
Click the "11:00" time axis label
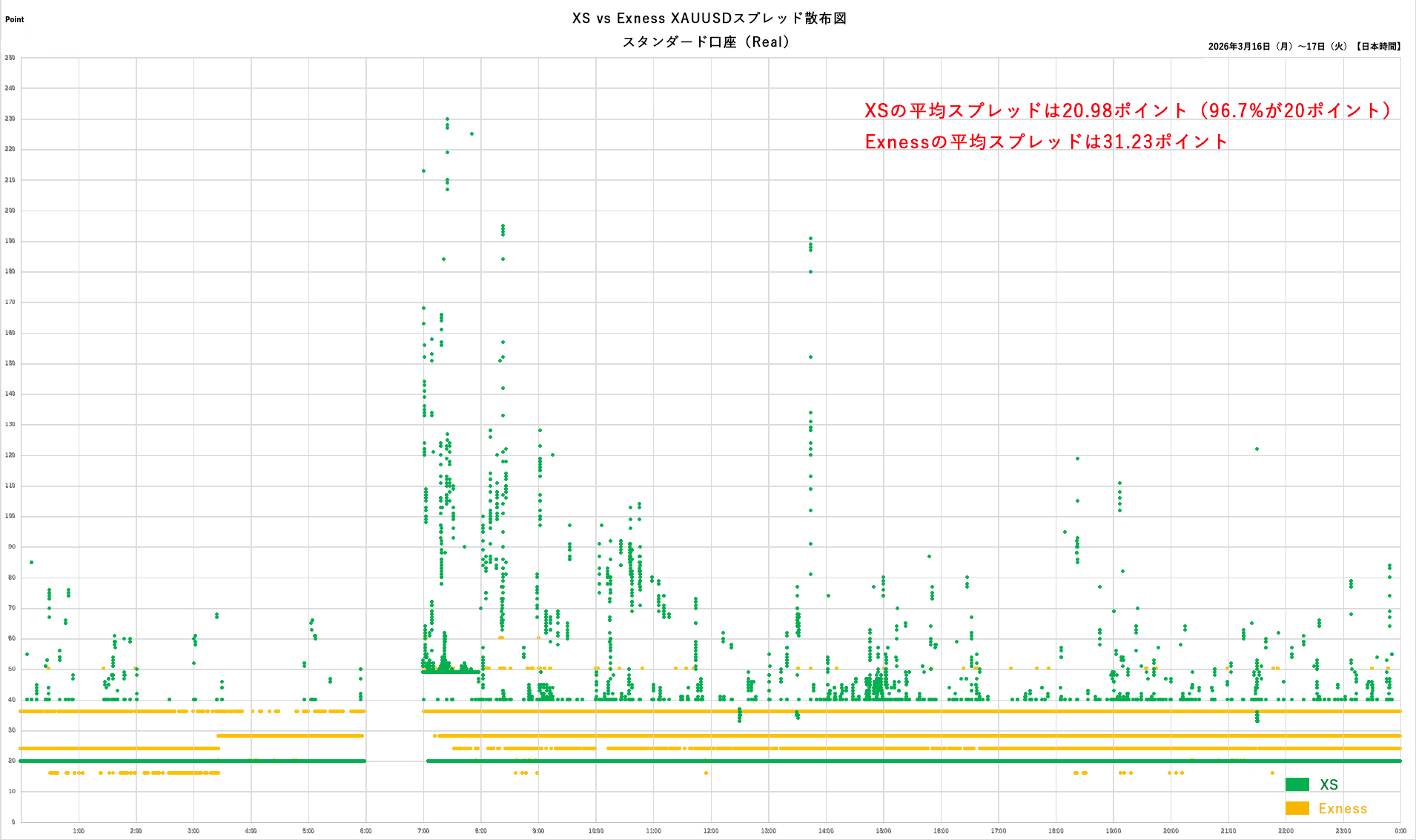653,831
